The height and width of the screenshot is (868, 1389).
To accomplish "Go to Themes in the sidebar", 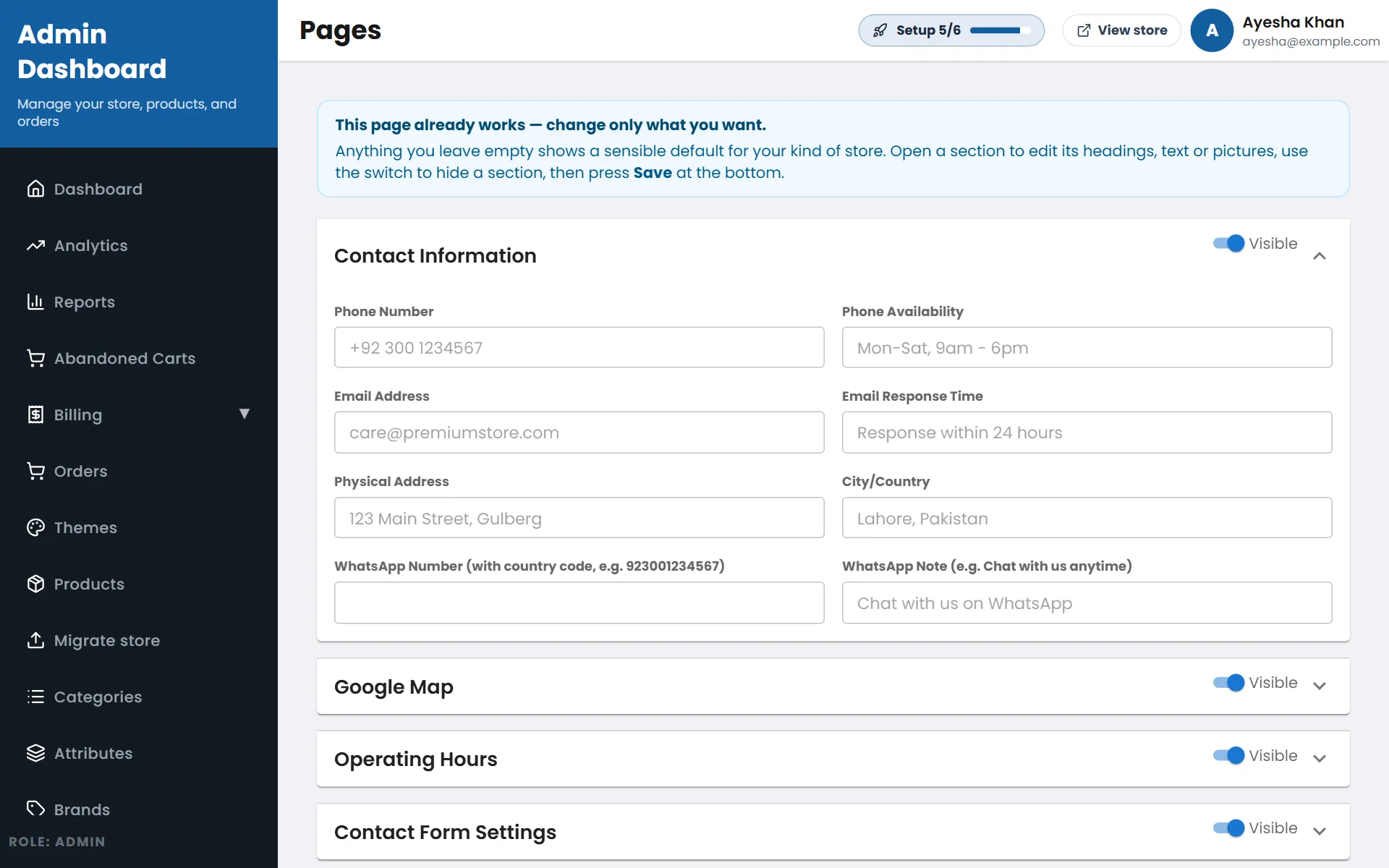I will point(139,527).
